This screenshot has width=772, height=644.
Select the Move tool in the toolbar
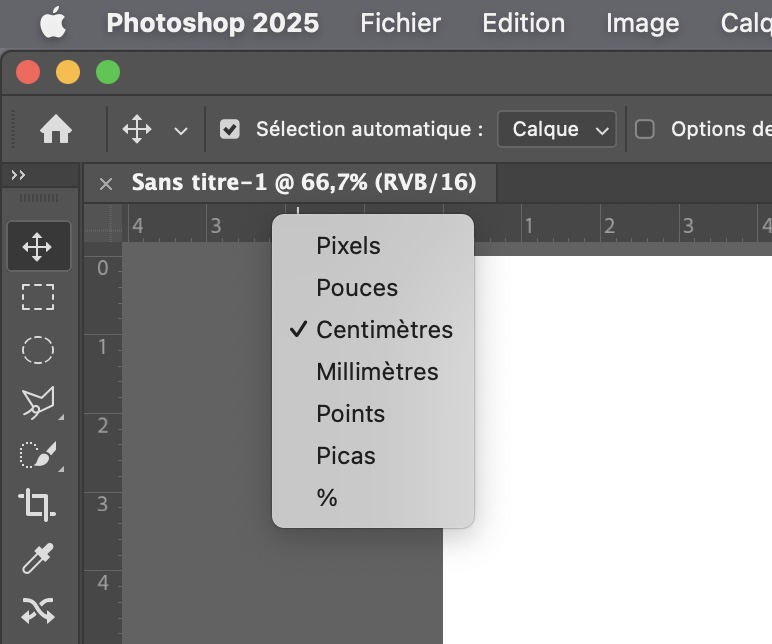coord(38,246)
